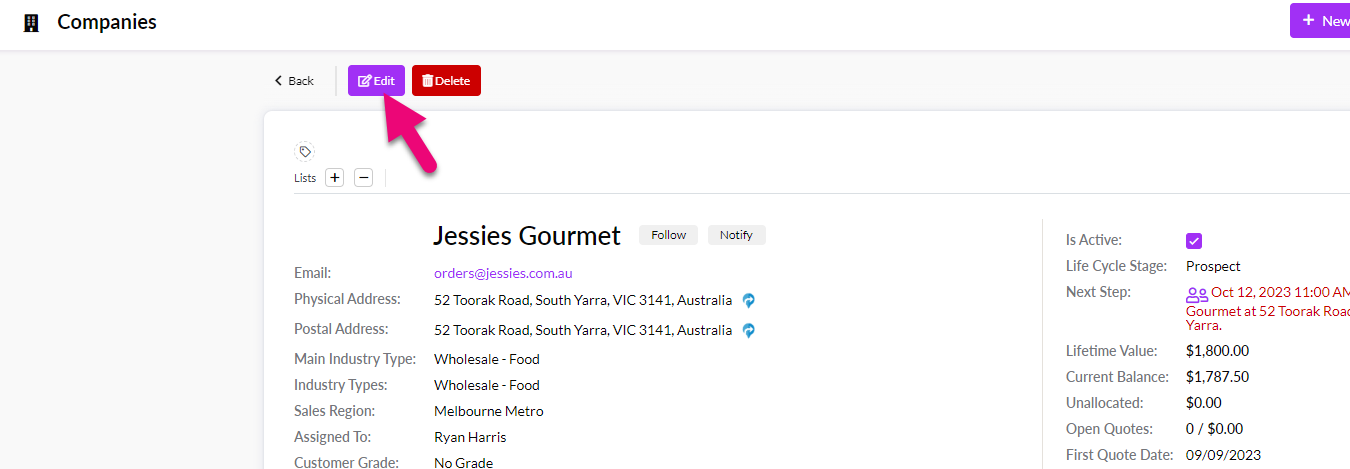Add to a list with plus icon
Screen dimensions: 1350x469
pos(335,178)
